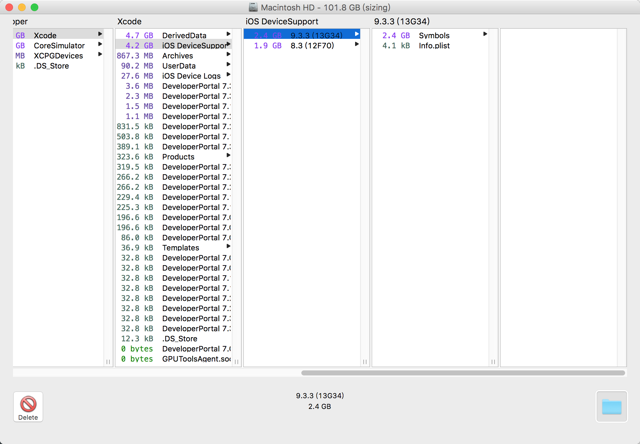Click resize handle under iOS DeviceSupport column
The height and width of the screenshot is (444, 640).
tap(364, 362)
